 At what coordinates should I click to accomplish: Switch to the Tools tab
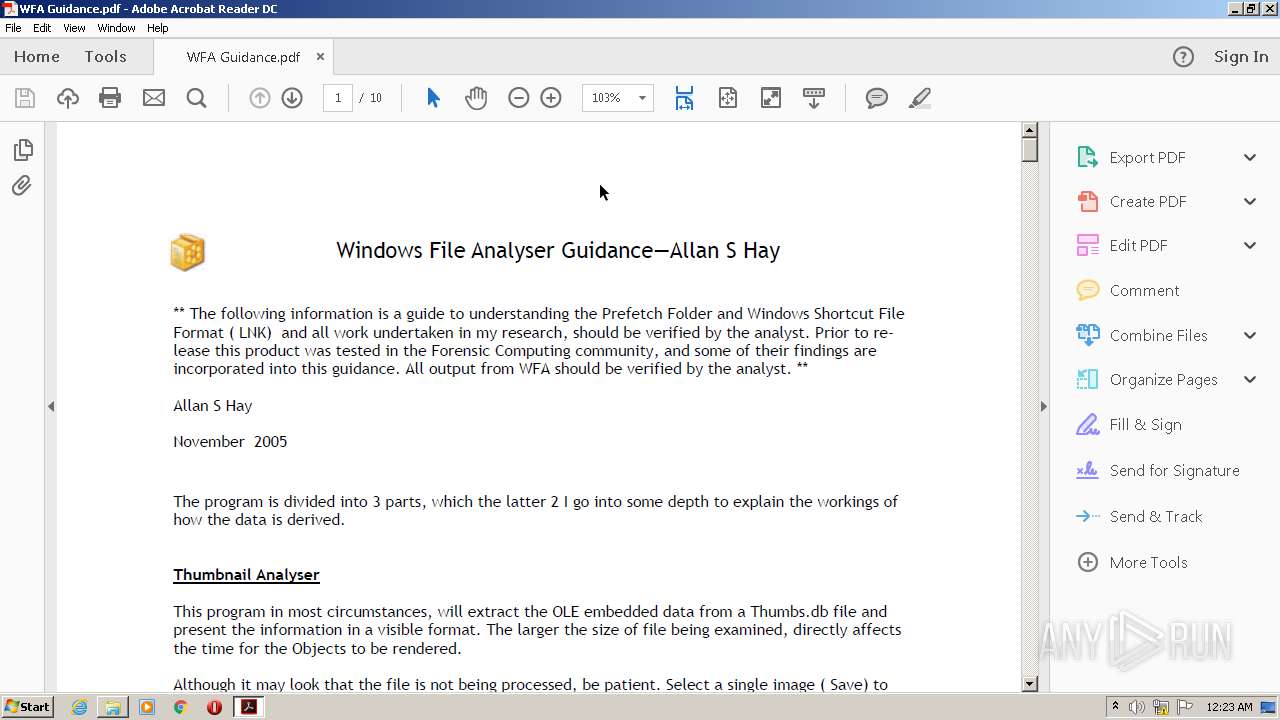coord(105,57)
